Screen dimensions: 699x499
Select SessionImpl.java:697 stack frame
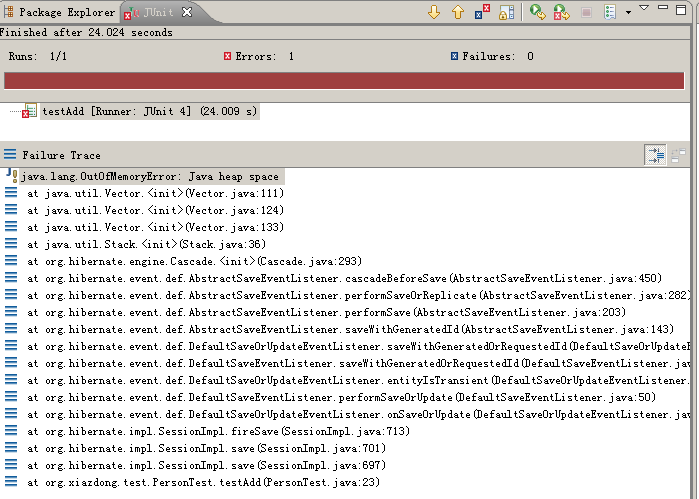coord(206,465)
